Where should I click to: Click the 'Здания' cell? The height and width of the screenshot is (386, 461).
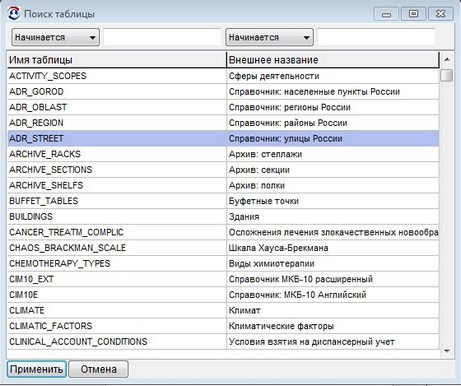point(333,217)
